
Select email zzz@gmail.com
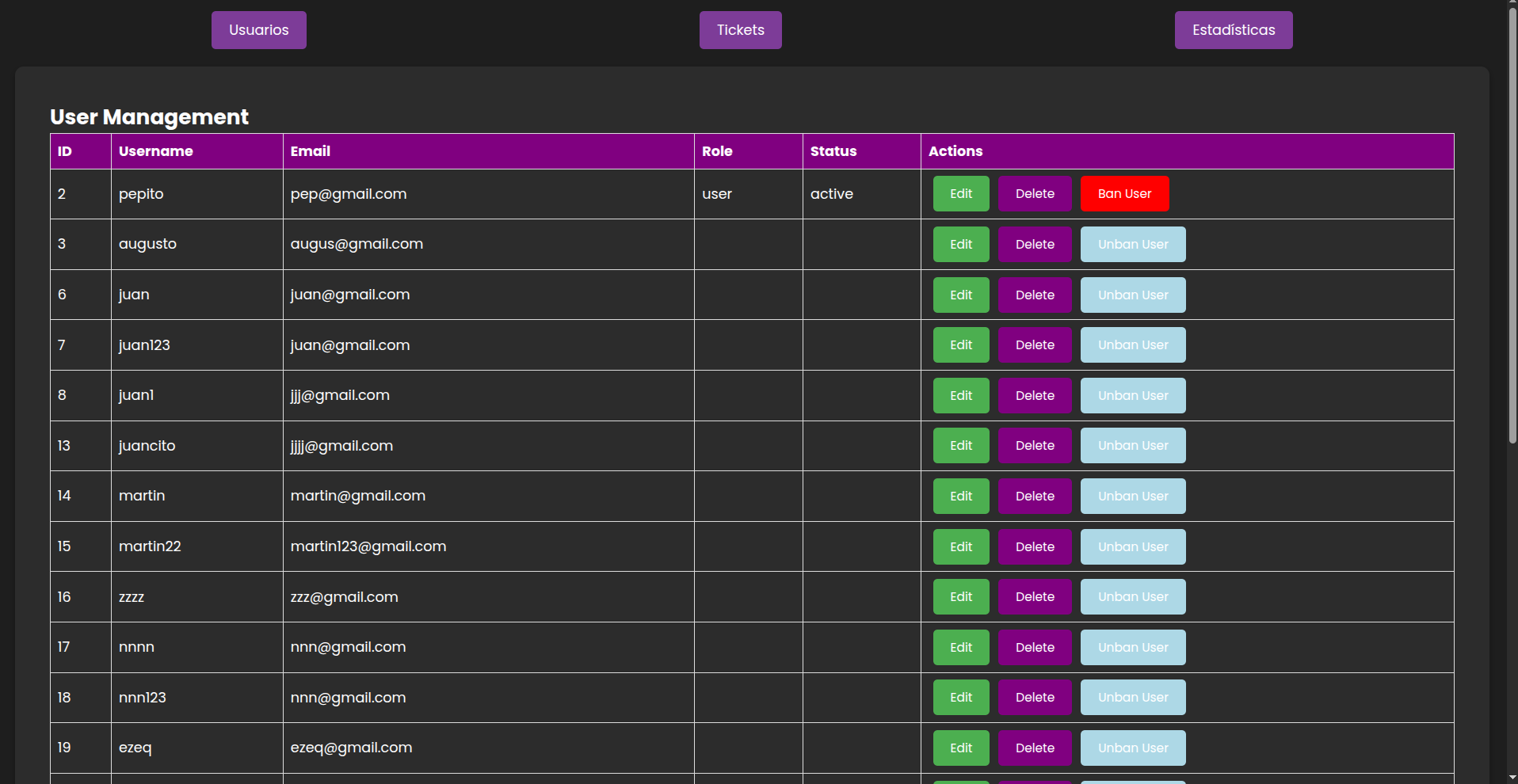pos(345,597)
